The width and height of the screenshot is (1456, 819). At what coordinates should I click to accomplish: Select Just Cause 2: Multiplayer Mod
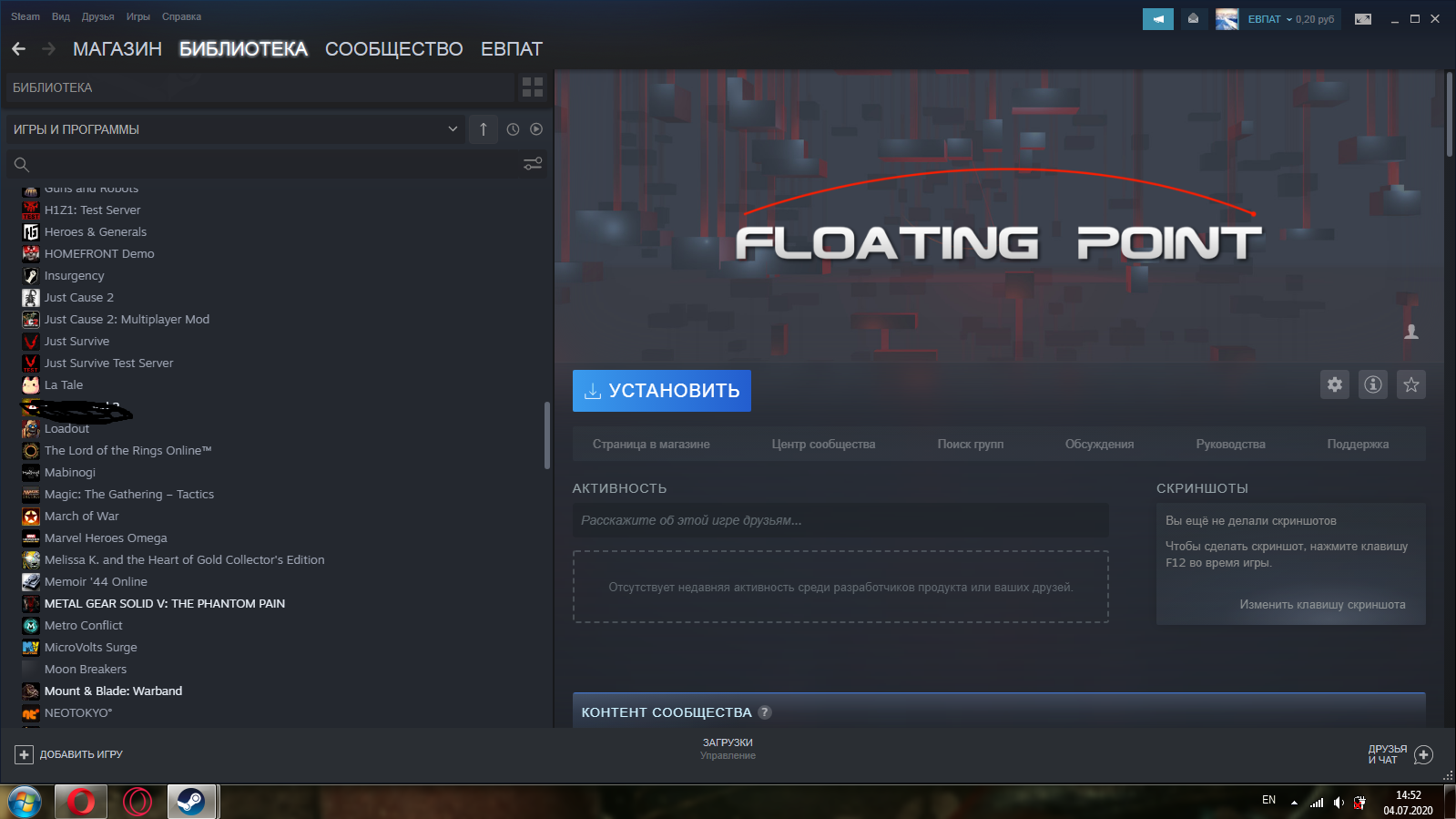[127, 319]
